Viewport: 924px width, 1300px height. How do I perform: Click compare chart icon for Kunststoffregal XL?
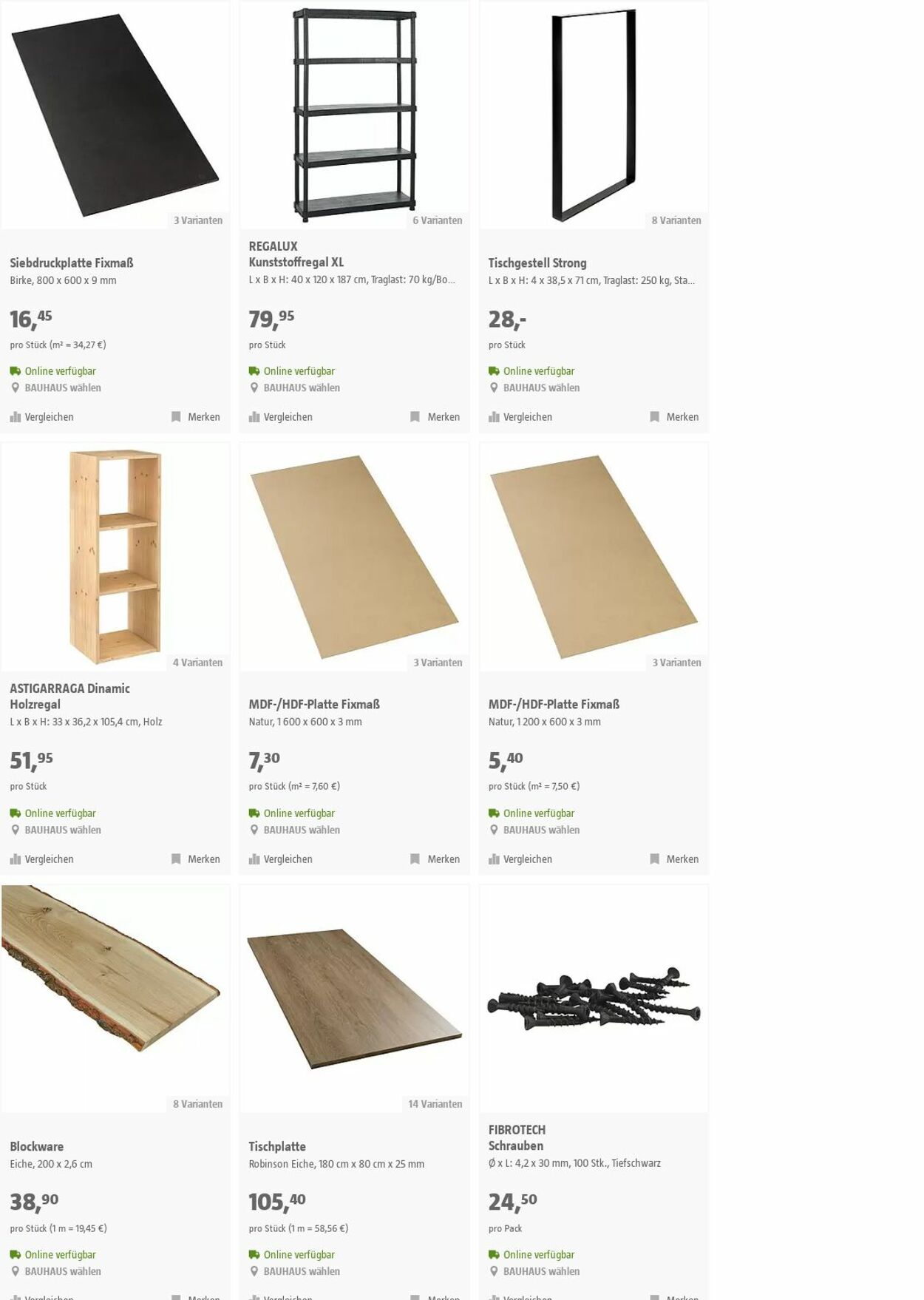(254, 417)
